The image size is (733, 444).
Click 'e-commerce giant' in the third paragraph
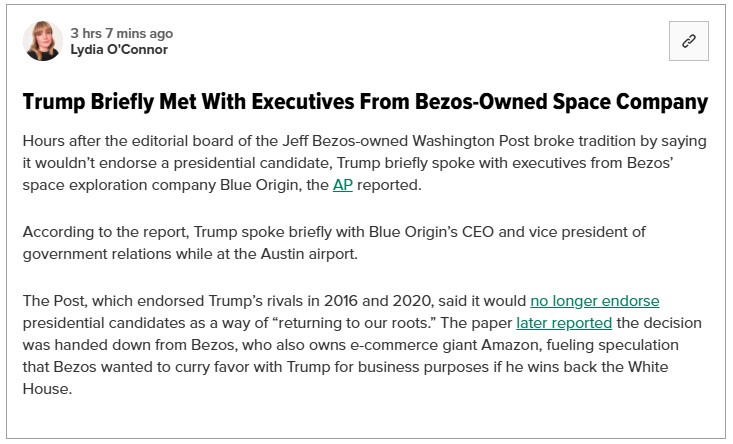(x=413, y=345)
